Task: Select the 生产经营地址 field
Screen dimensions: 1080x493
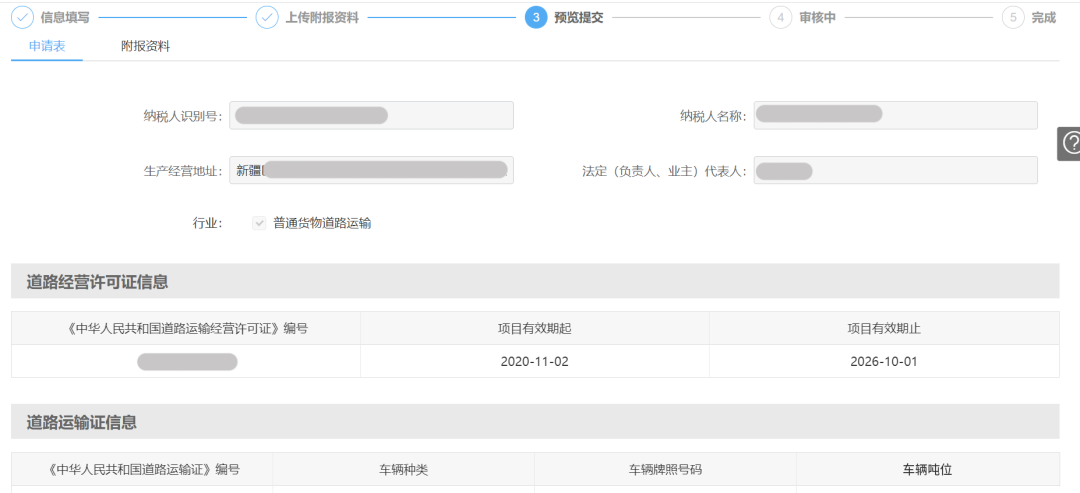Action: tap(371, 170)
